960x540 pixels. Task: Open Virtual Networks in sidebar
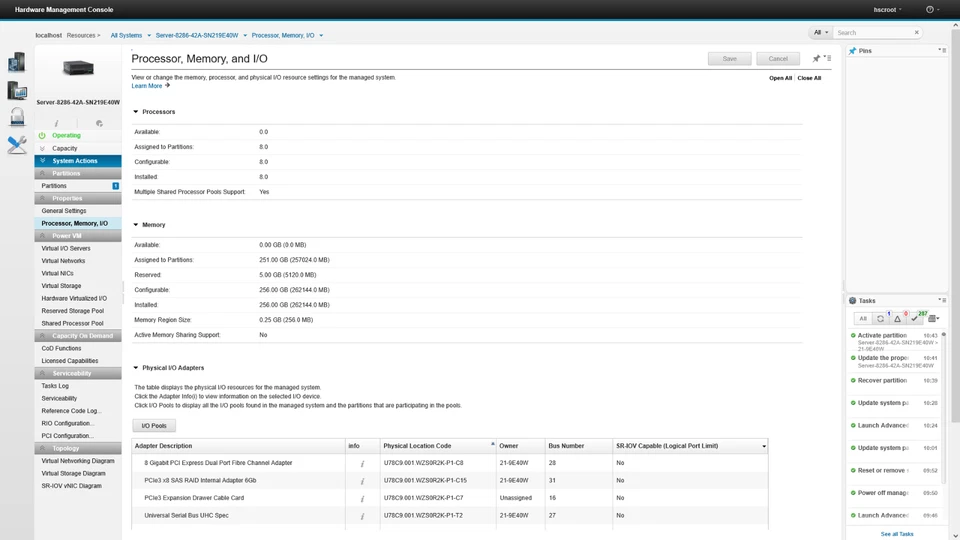point(63,261)
